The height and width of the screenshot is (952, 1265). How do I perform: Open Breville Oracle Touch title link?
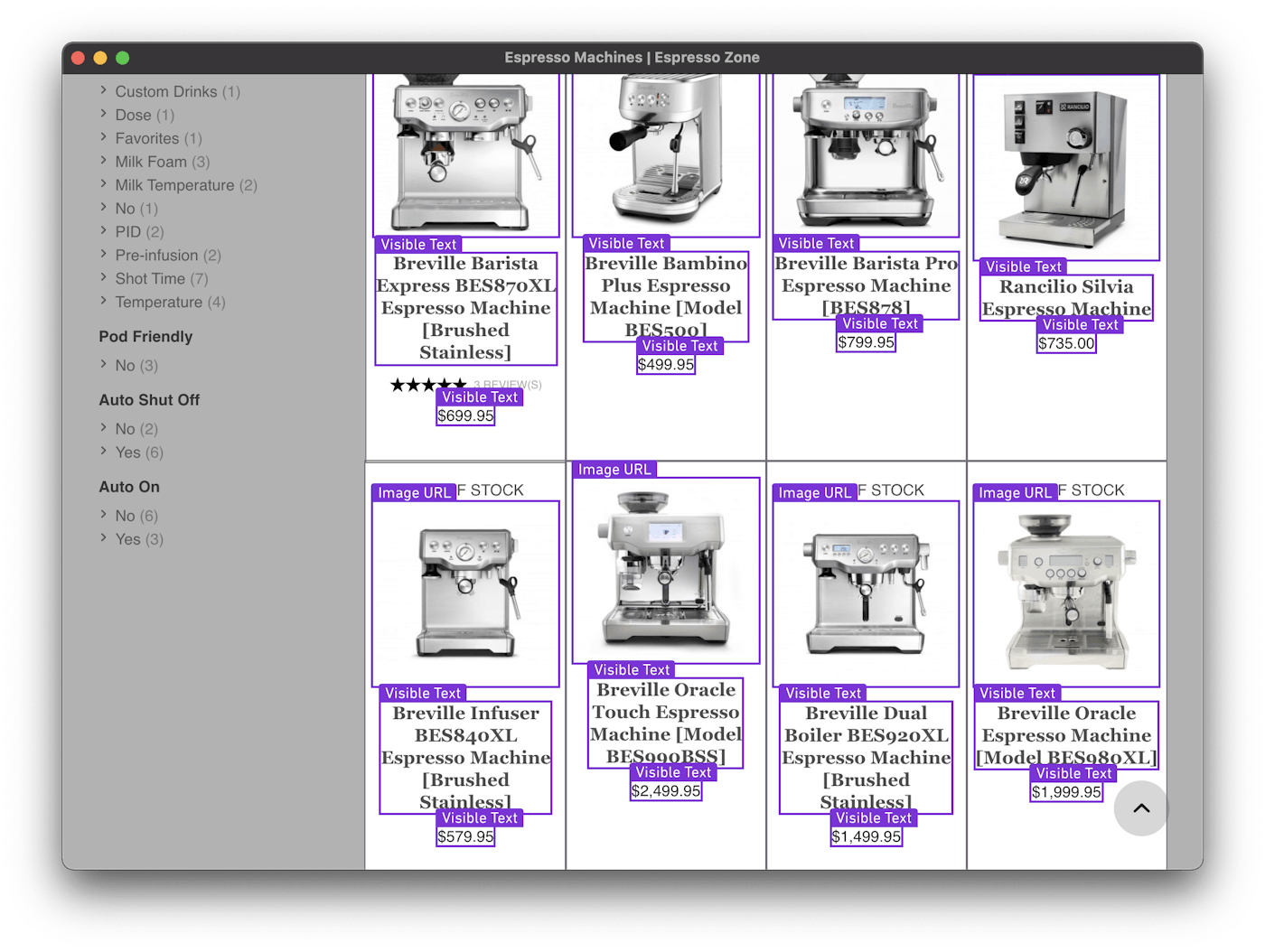[x=666, y=723]
